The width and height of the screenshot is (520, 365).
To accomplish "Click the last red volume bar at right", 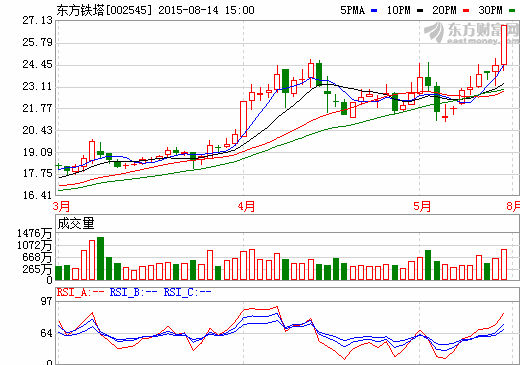I will pyautogui.click(x=504, y=264).
